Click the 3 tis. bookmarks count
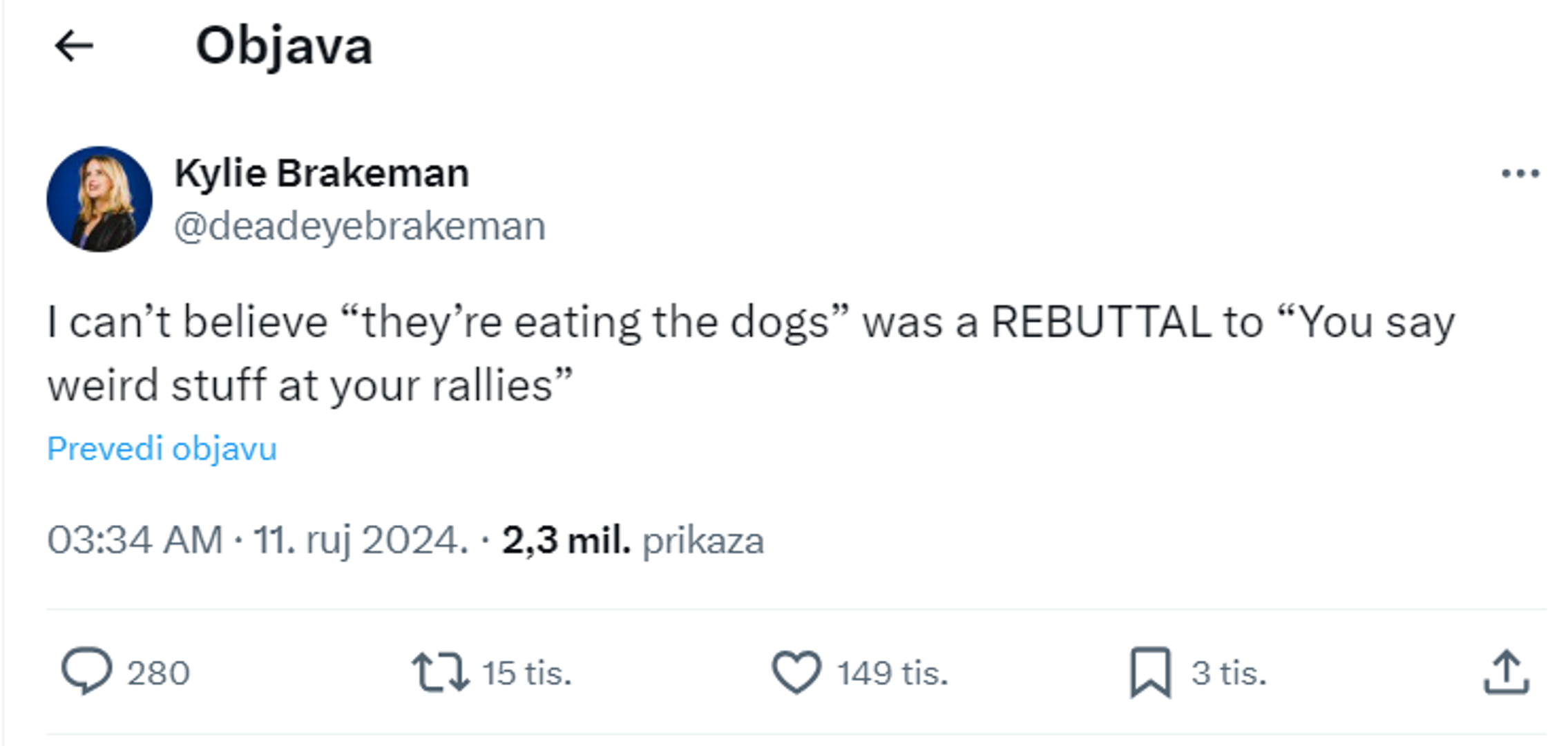1568x746 pixels. pyautogui.click(x=1228, y=673)
